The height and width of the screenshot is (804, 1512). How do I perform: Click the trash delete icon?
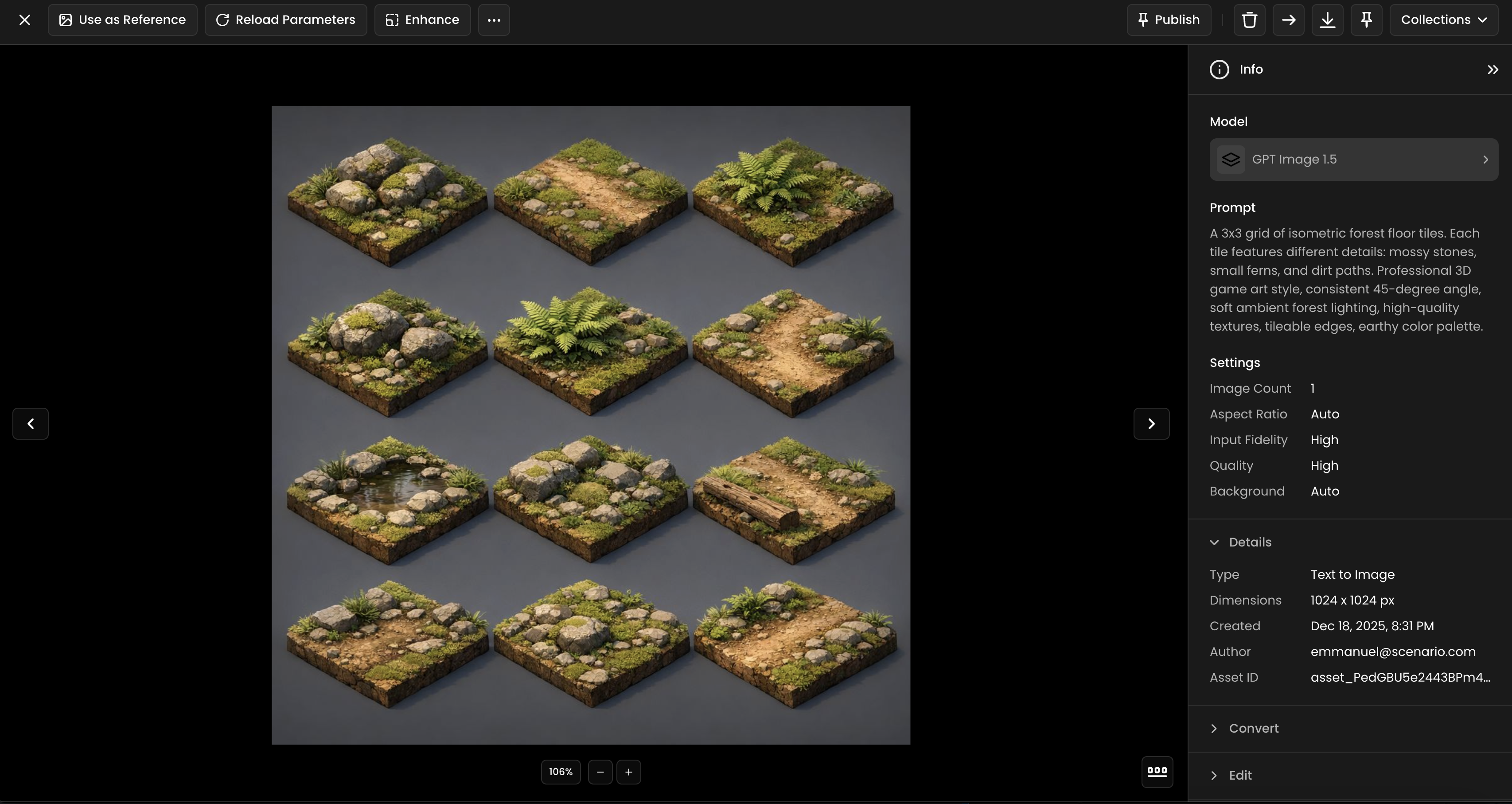pos(1249,20)
